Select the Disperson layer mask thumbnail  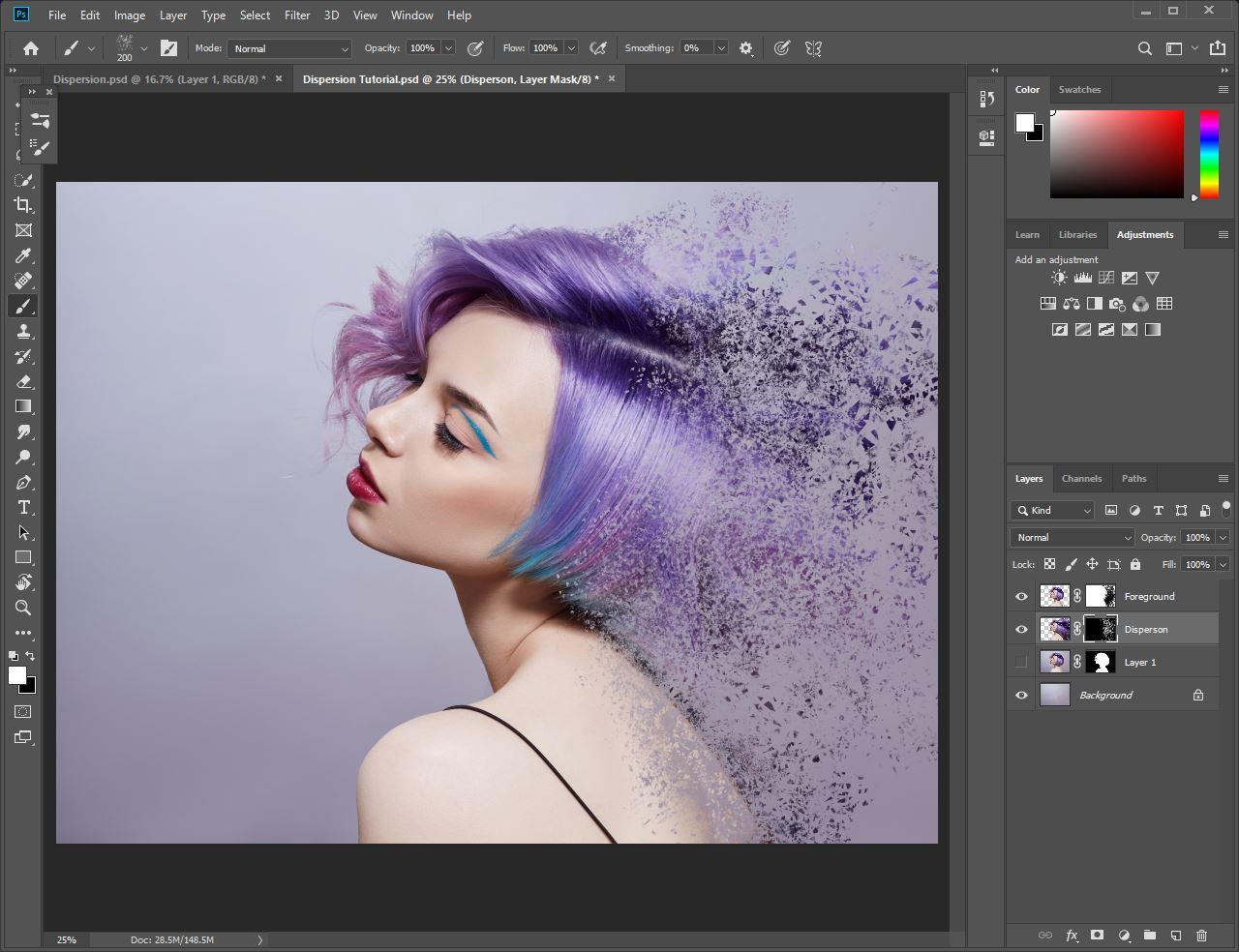click(x=1101, y=629)
